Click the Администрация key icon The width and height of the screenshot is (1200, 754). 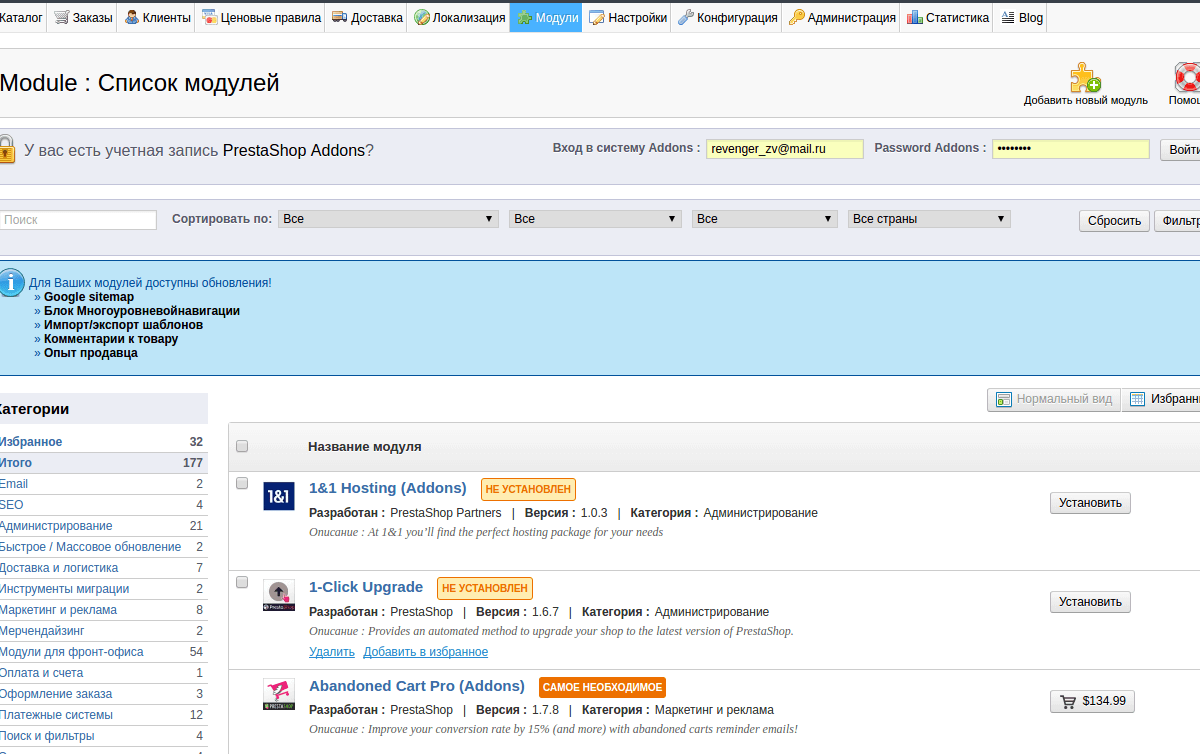(796, 17)
